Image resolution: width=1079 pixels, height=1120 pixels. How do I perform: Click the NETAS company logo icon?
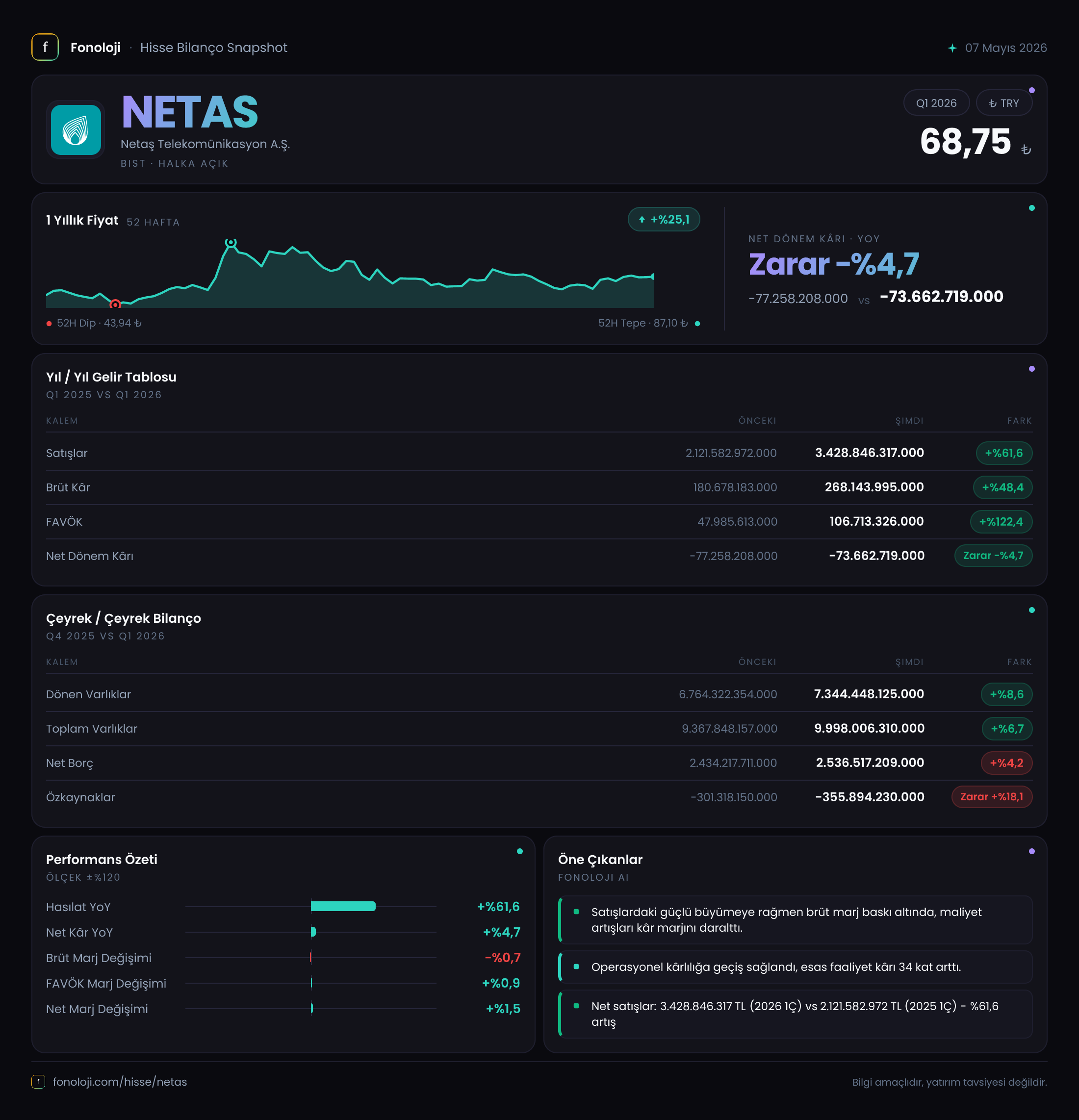coord(76,130)
